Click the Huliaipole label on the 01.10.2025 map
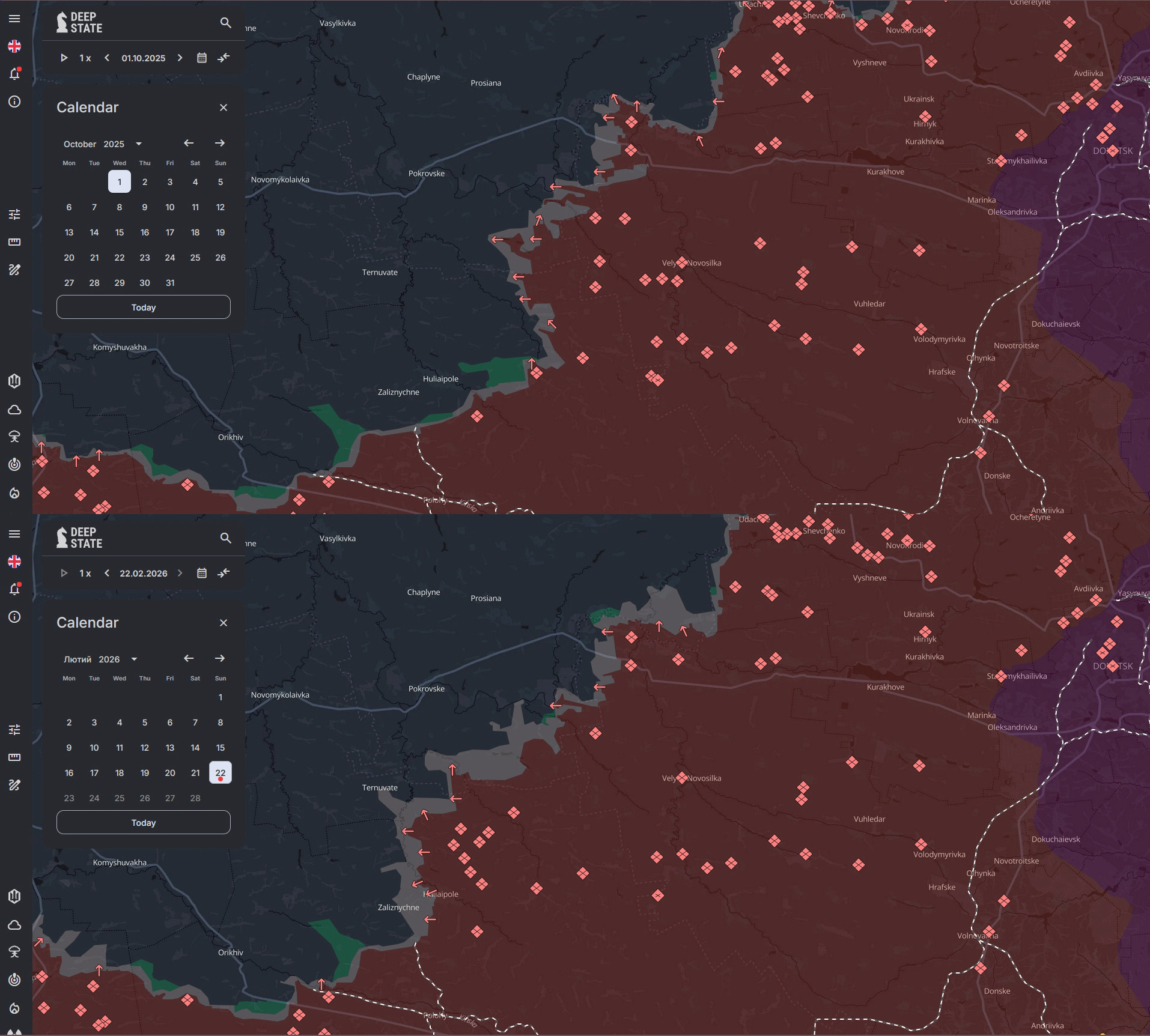Image resolution: width=1150 pixels, height=1036 pixels. click(440, 379)
